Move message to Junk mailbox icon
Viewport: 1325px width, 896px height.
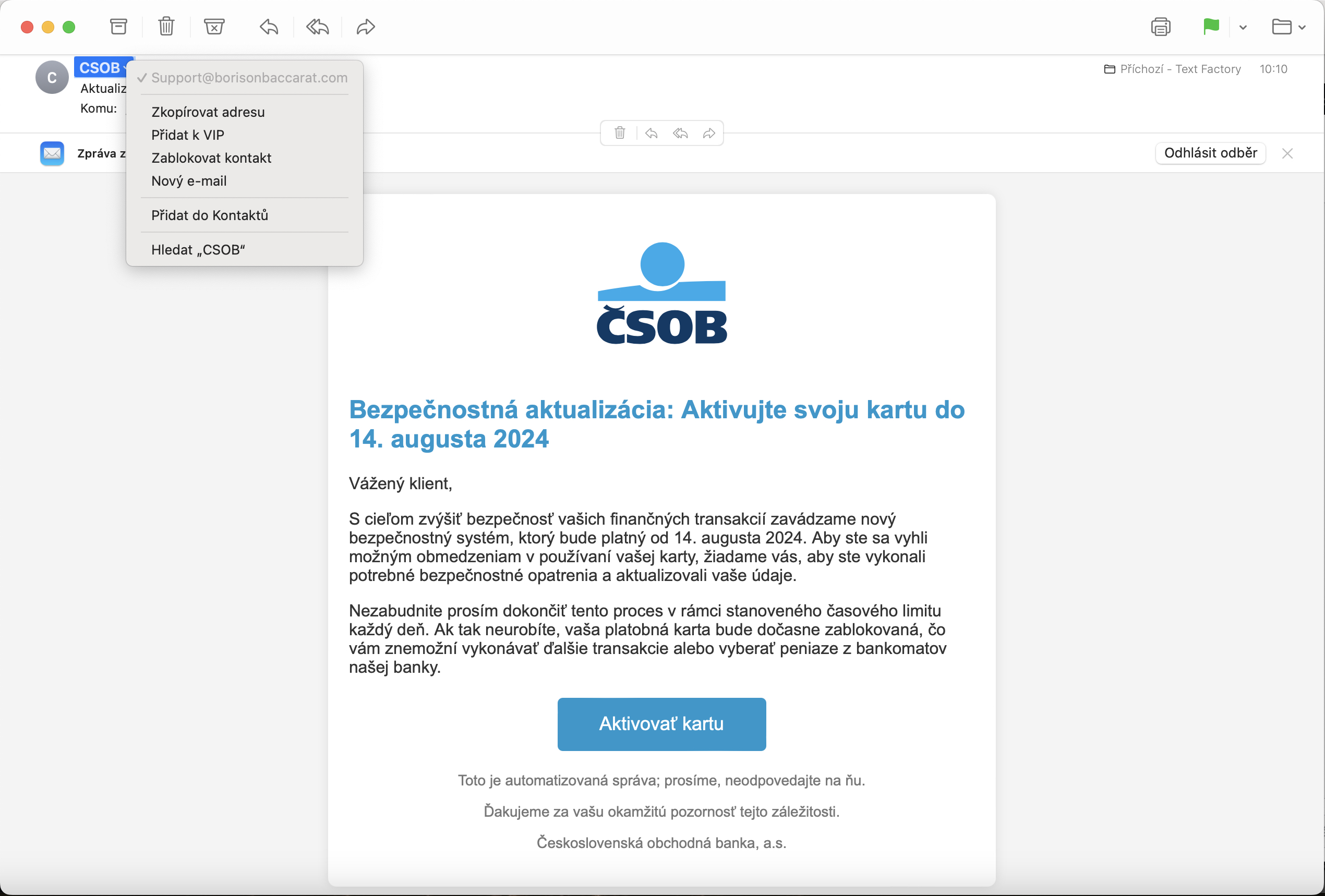pyautogui.click(x=214, y=26)
